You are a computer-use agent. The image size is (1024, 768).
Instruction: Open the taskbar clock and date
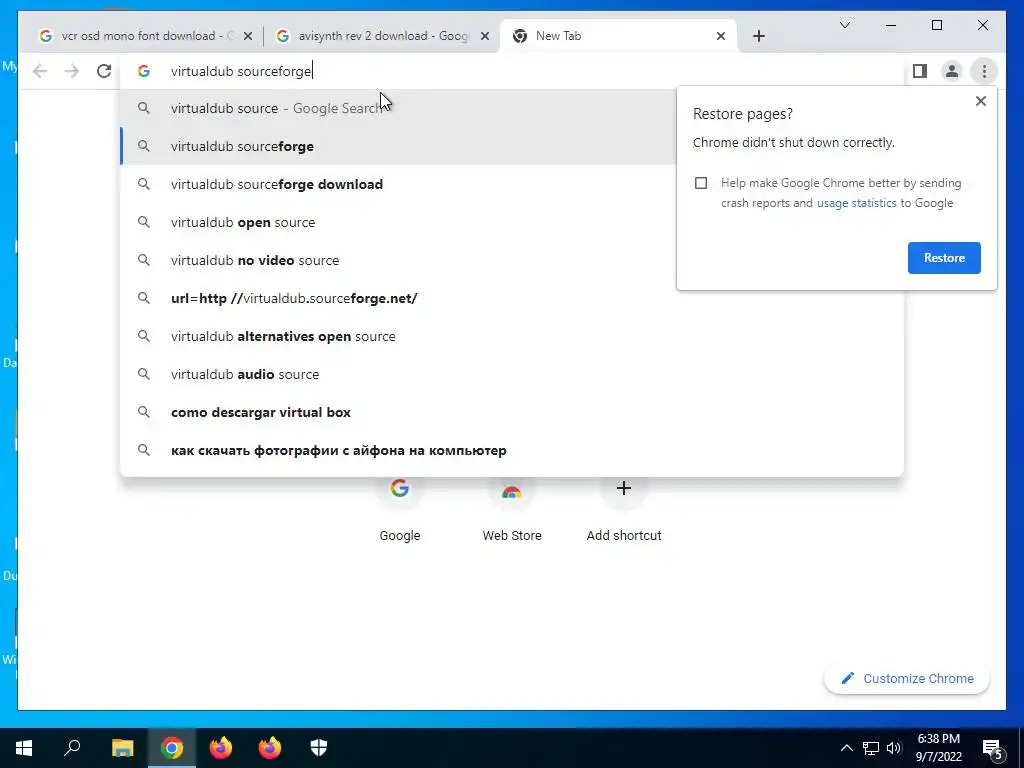point(938,748)
